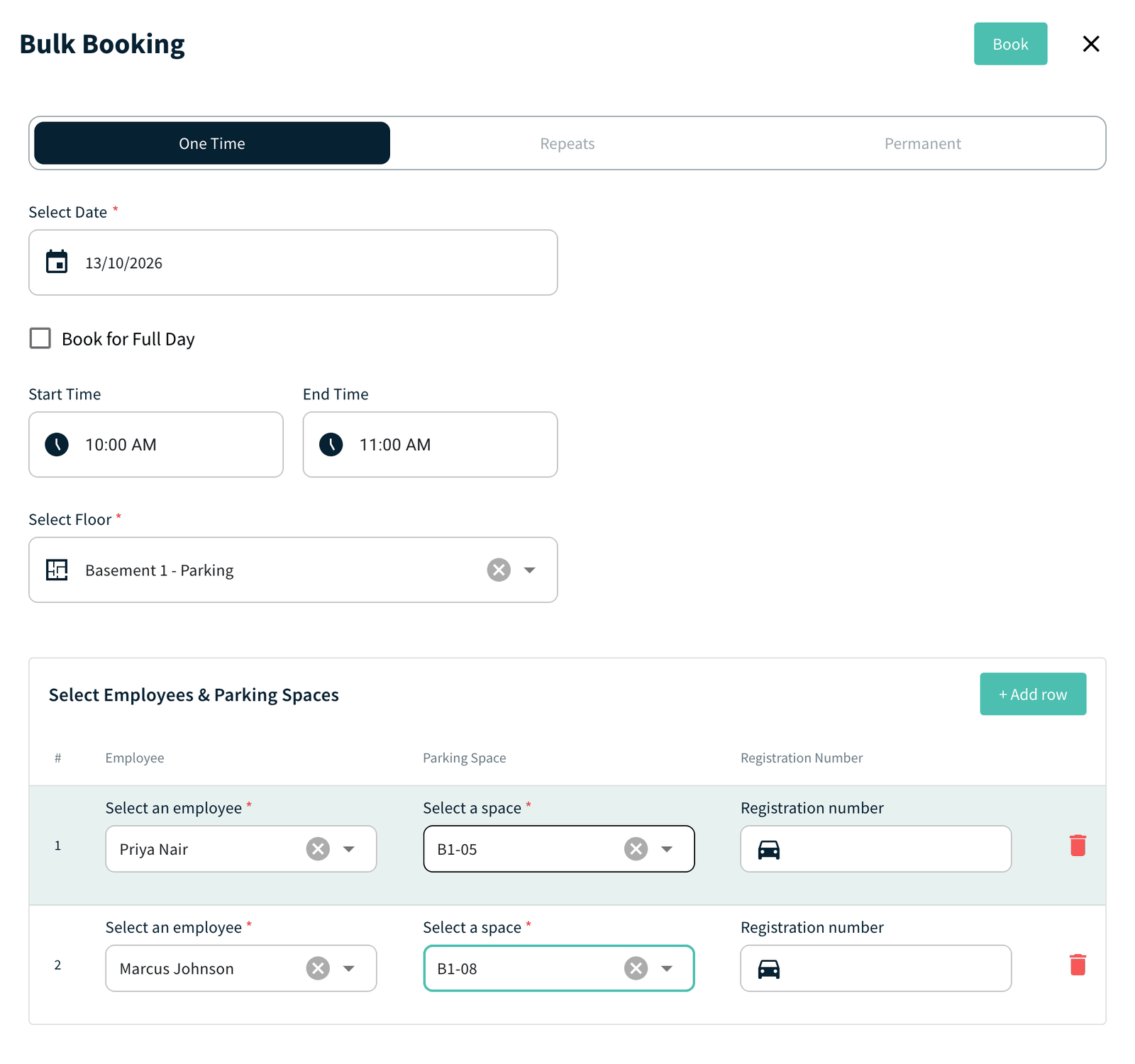Enable Book for Full Day checkbox
Screen dimensions: 1135x1064
[x=40, y=338]
